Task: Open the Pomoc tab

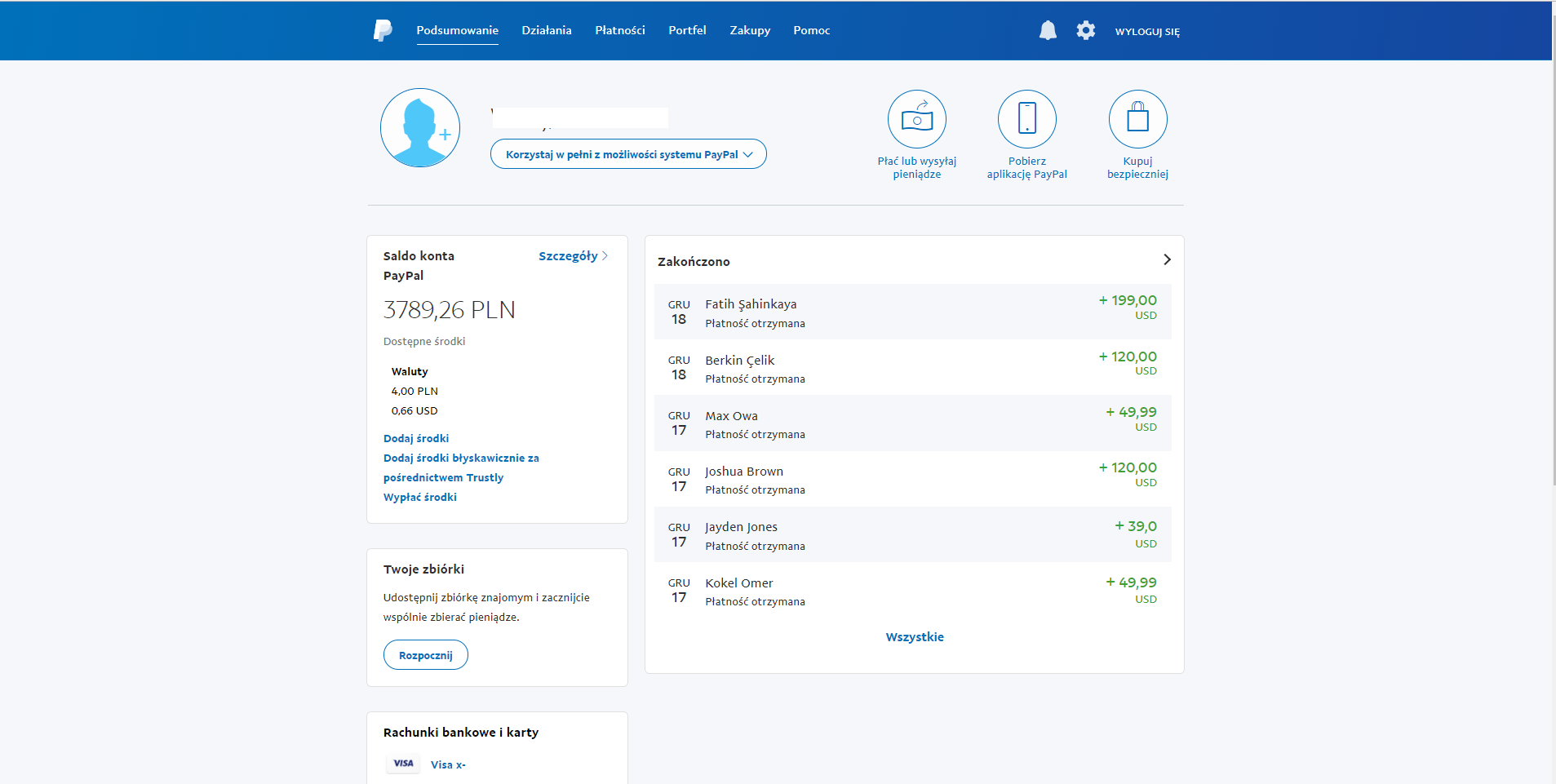Action: (x=812, y=30)
